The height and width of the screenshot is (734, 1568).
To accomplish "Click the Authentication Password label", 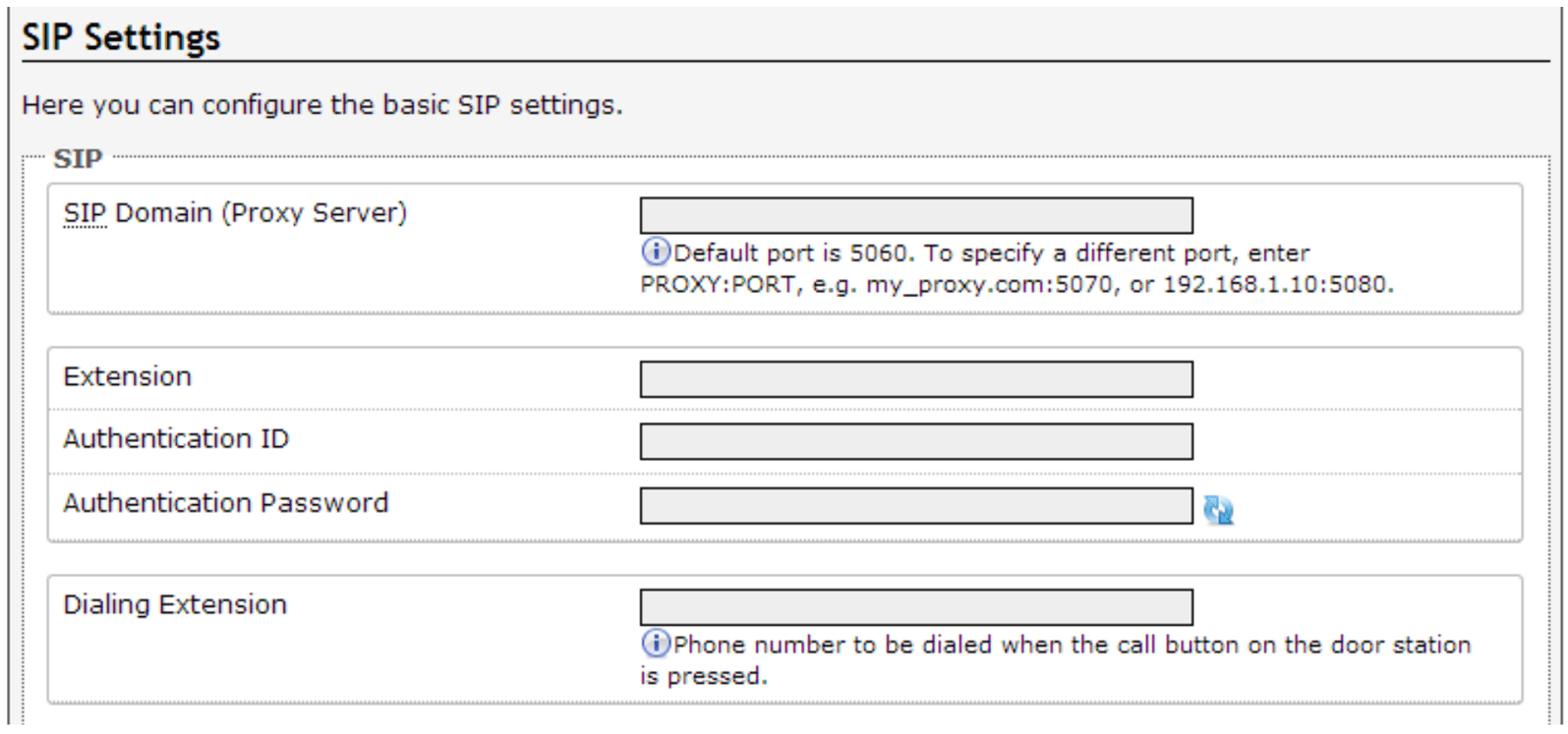I will pos(225,503).
